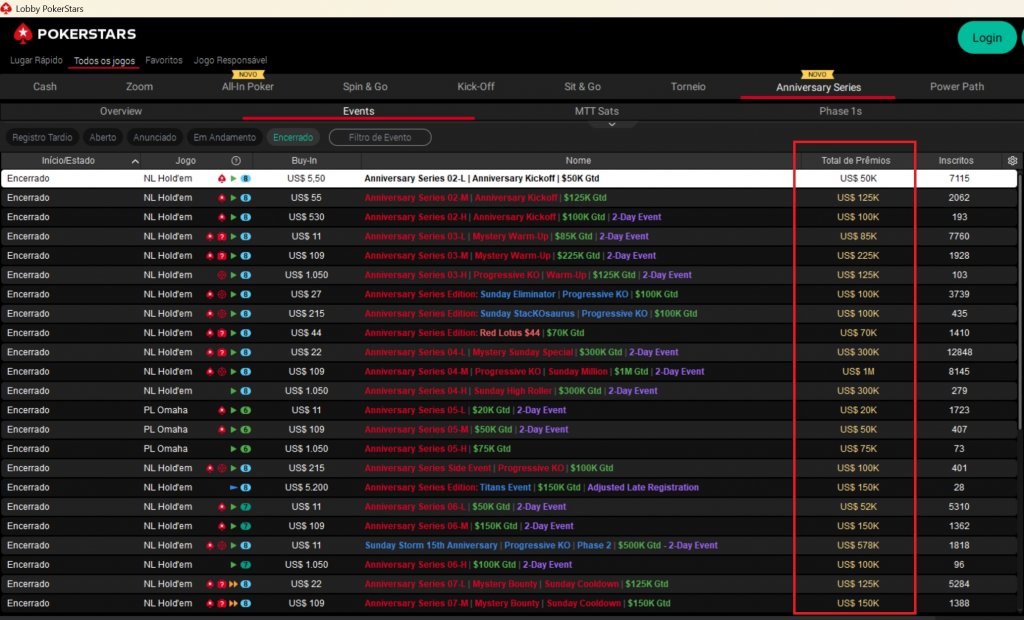Select the Kick-Off tab
Image resolution: width=1024 pixels, height=620 pixels.
point(475,86)
